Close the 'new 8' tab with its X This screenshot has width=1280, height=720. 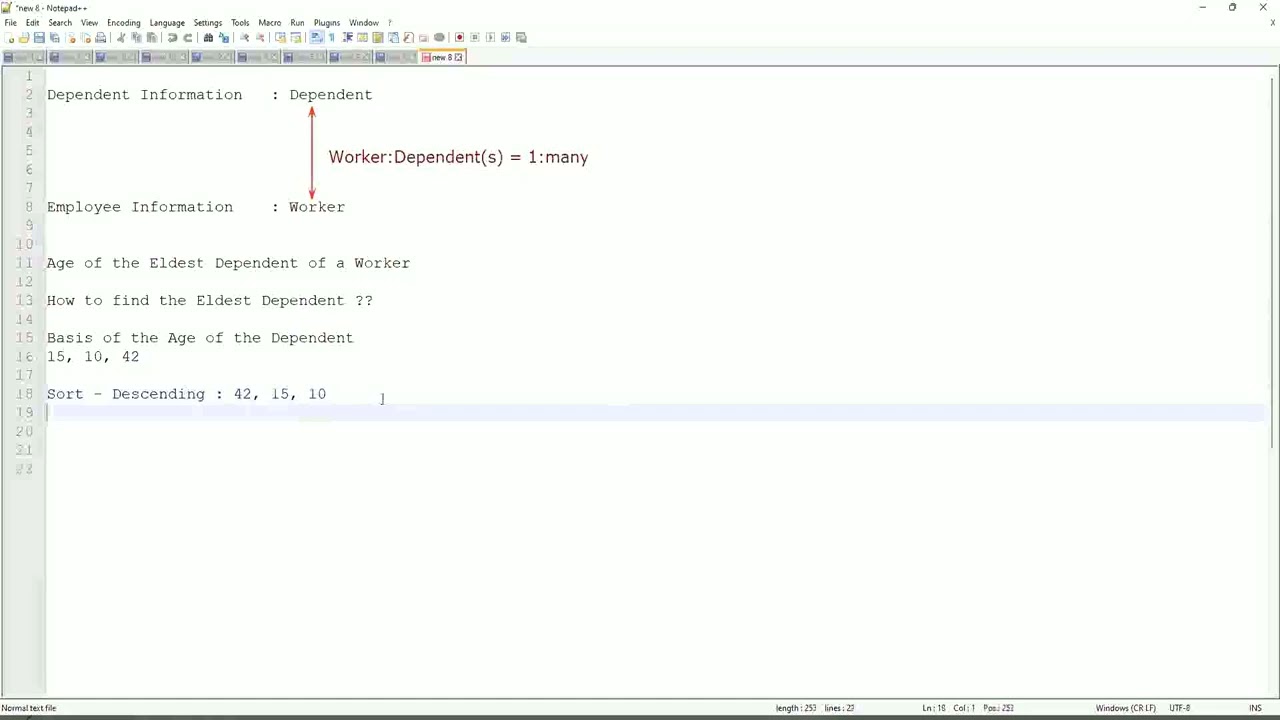pyautogui.click(x=459, y=57)
